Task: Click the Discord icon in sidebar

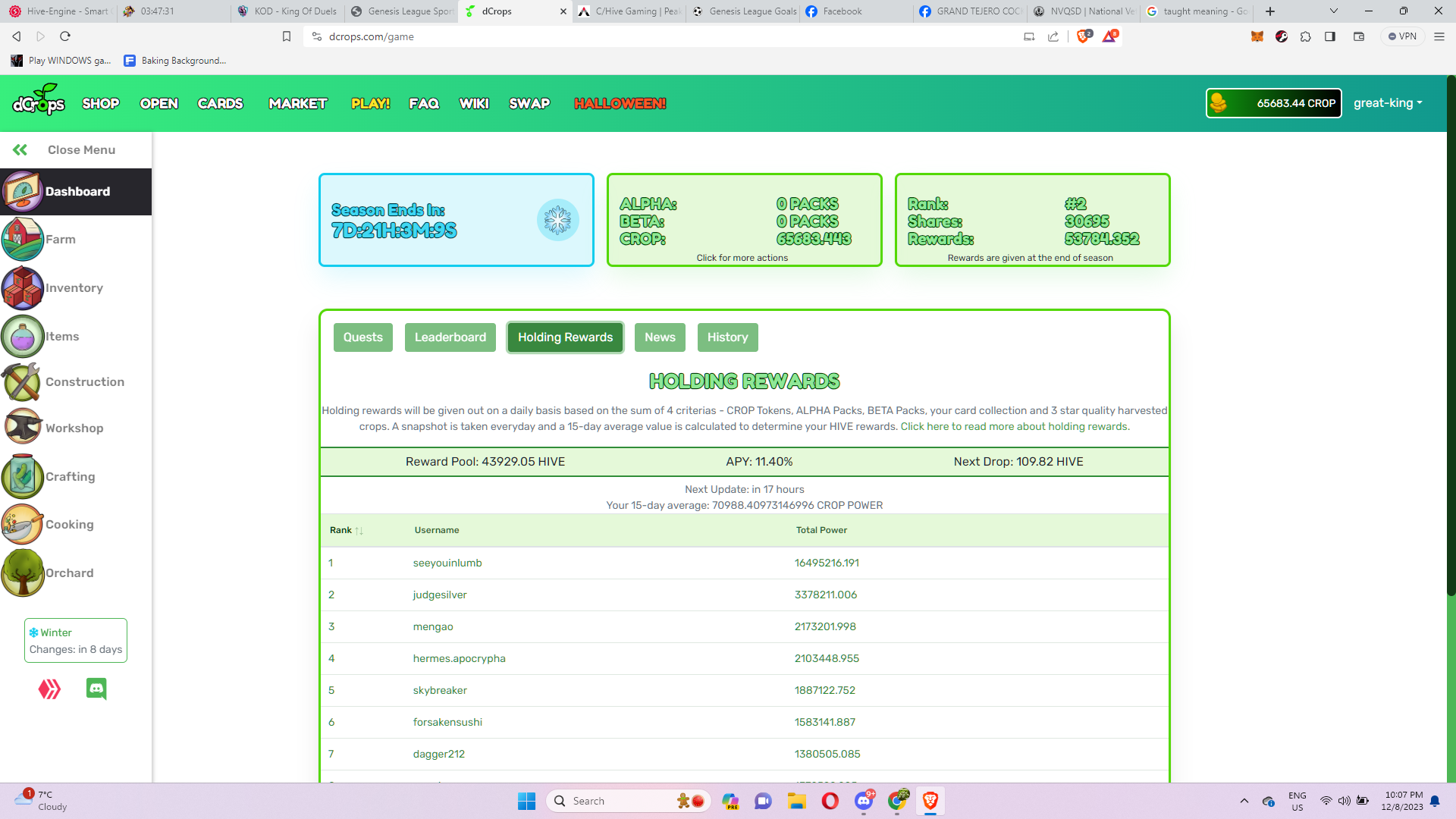Action: tap(96, 689)
